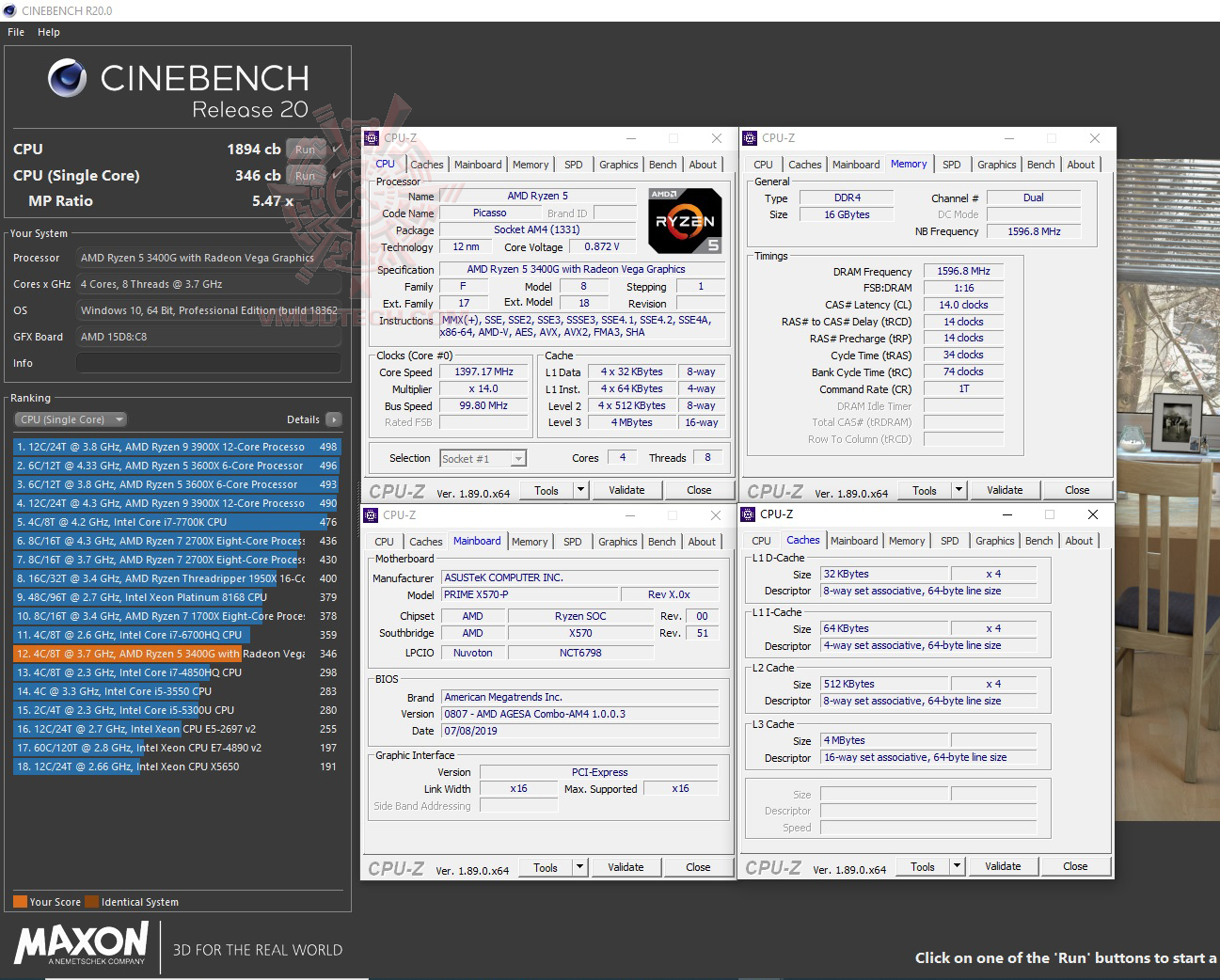Open Tools dropdown arrow in Memory CPU-Z window
This screenshot has width=1220, height=980.
coord(959,490)
